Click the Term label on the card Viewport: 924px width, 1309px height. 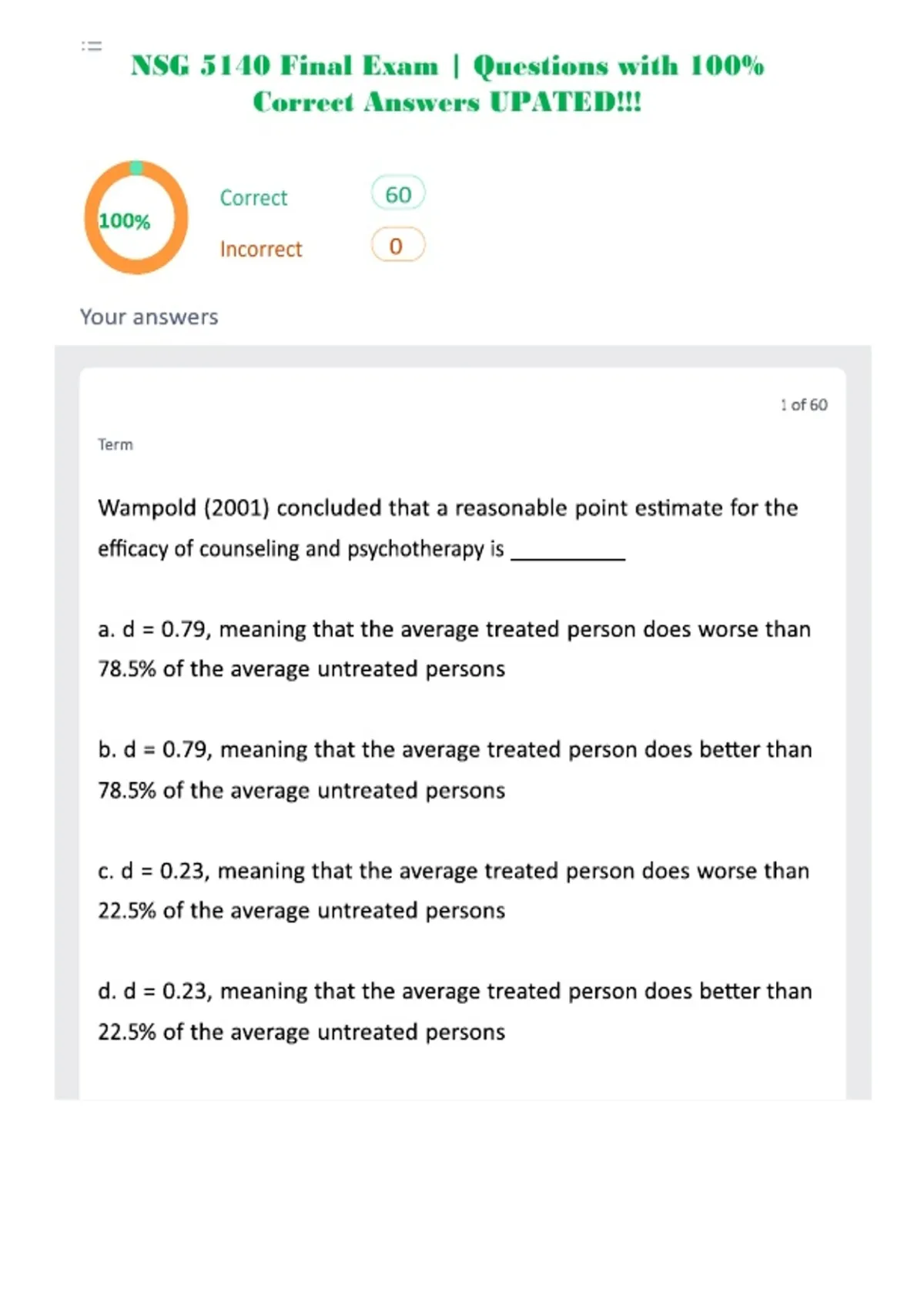tap(115, 444)
